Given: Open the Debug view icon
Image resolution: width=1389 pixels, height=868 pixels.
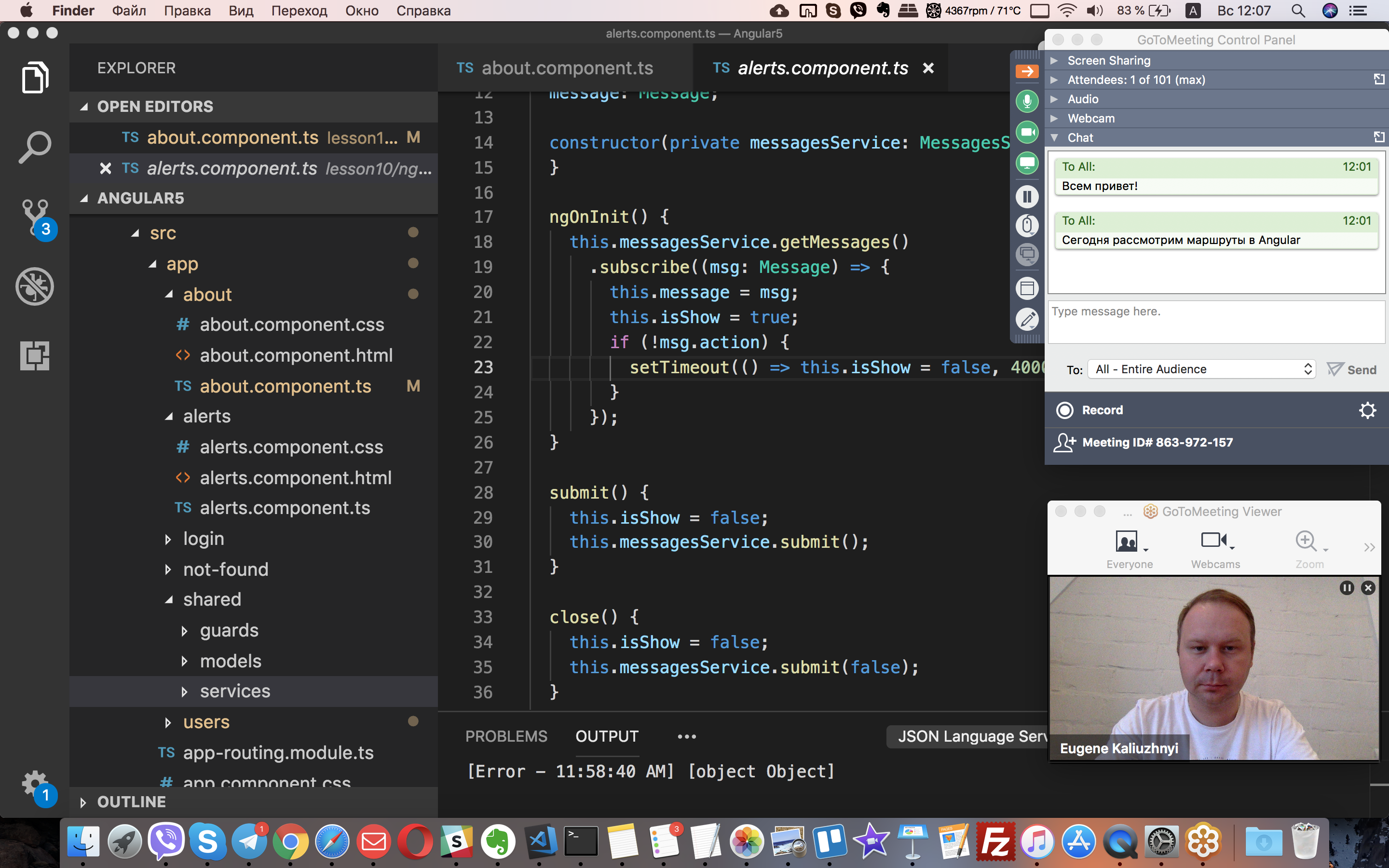Looking at the screenshot, I should (34, 286).
